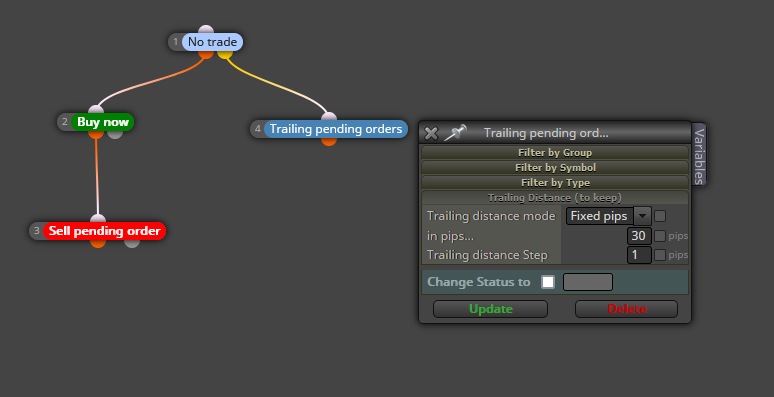Click the 'in pips...' label
This screenshot has width=774, height=397.
pos(450,236)
